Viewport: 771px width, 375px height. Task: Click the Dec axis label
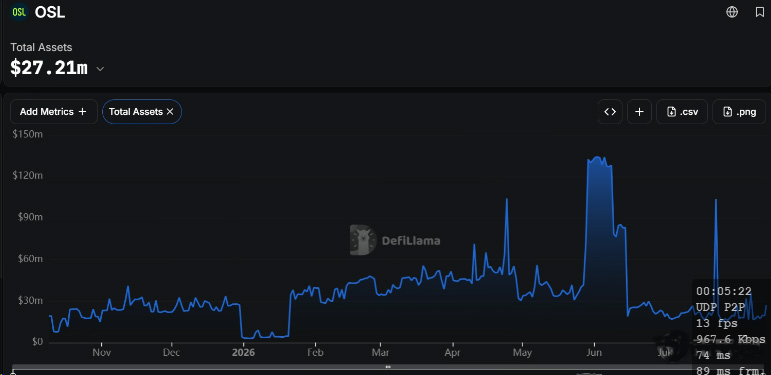[172, 353]
